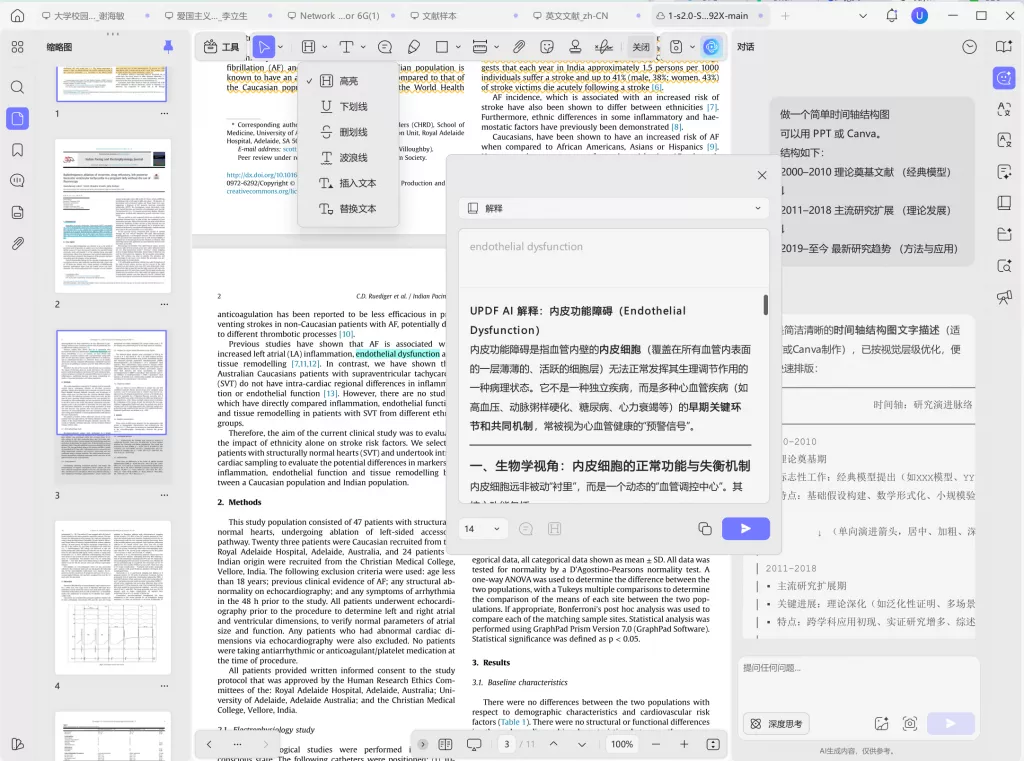
Task: Open the search icon in left sidebar
Action: point(17,87)
